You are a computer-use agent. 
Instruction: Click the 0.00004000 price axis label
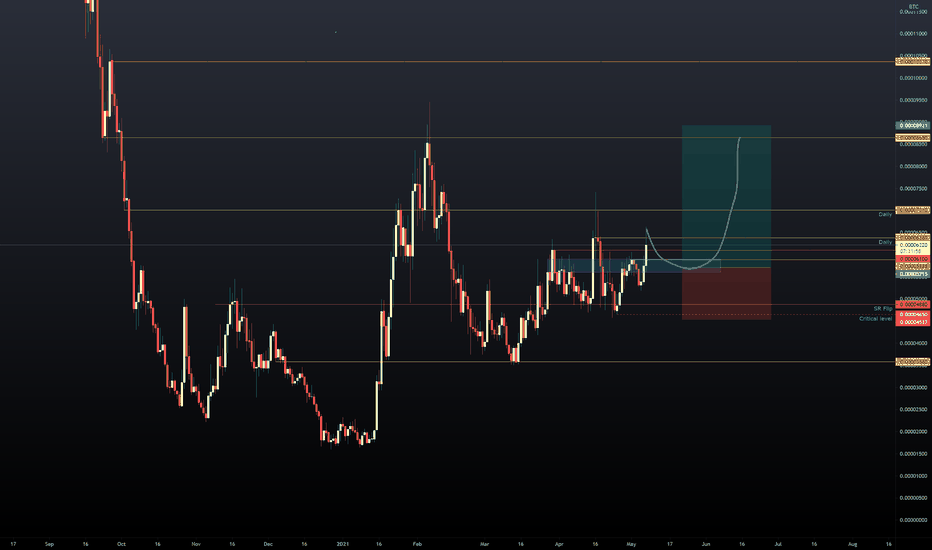(x=913, y=343)
